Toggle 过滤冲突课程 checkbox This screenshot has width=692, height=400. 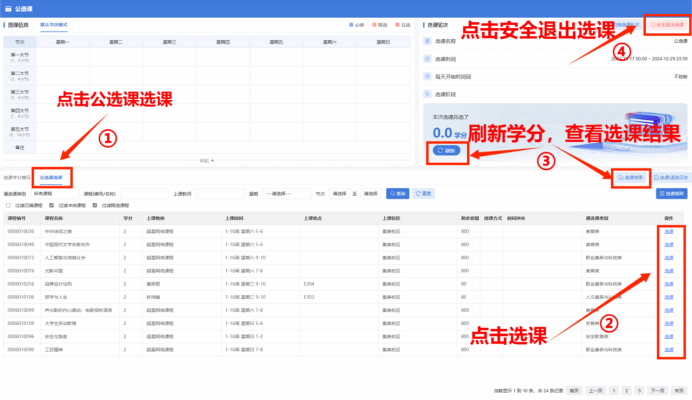[52, 205]
